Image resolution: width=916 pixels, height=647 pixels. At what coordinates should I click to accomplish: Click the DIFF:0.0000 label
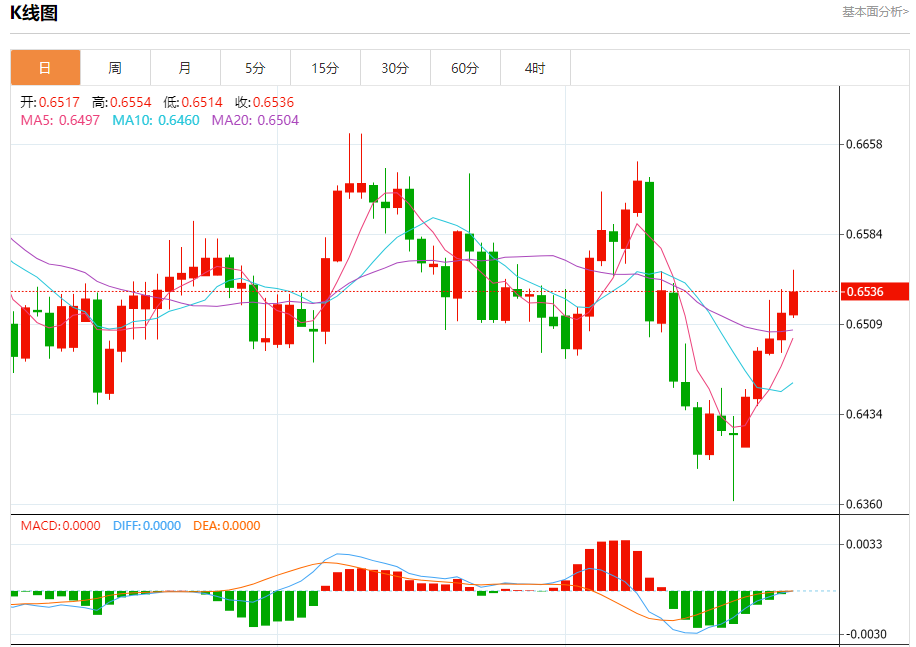(147, 526)
